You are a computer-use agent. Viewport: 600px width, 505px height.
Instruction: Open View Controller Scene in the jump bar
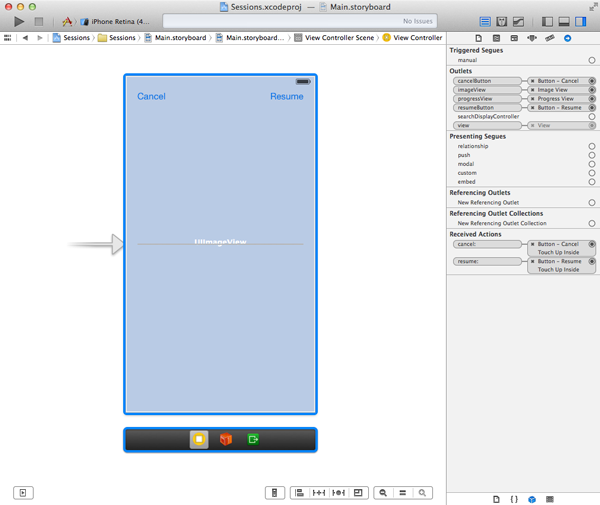click(x=334, y=38)
